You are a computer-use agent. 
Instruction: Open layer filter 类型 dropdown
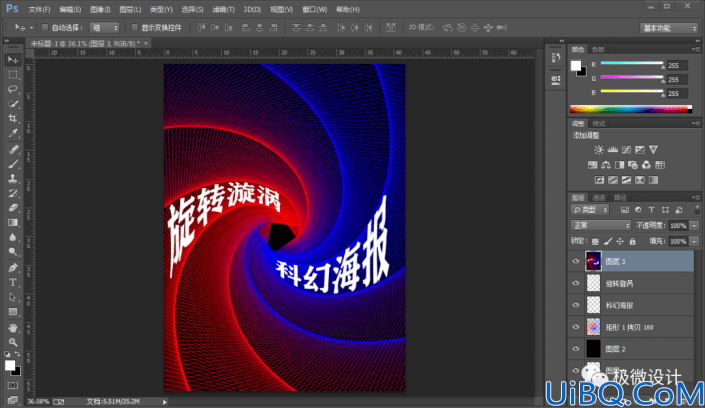click(x=590, y=210)
